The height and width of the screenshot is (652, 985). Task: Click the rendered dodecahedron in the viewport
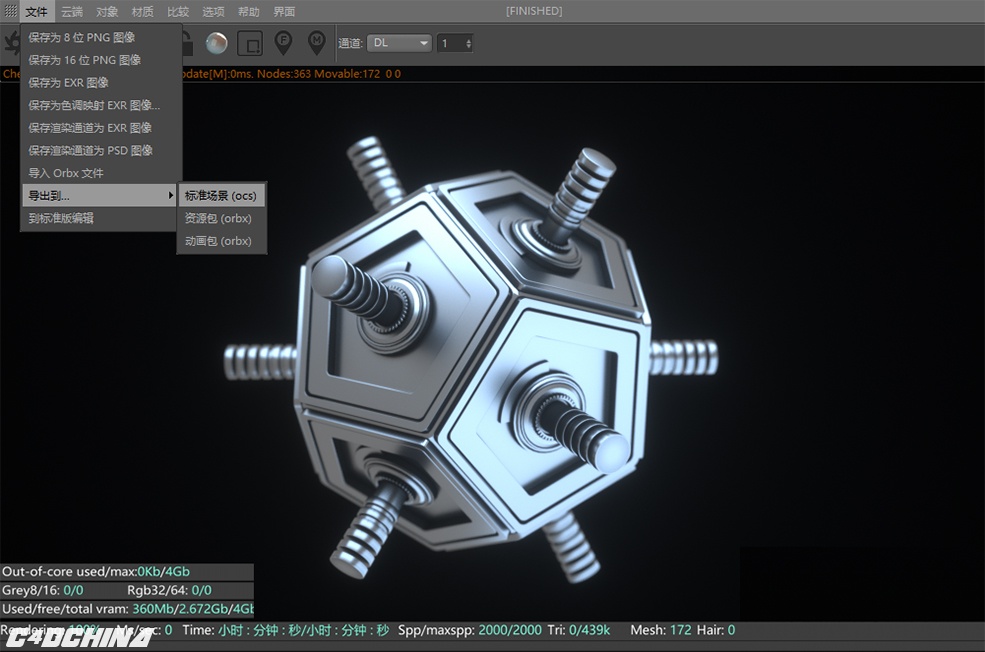472,358
